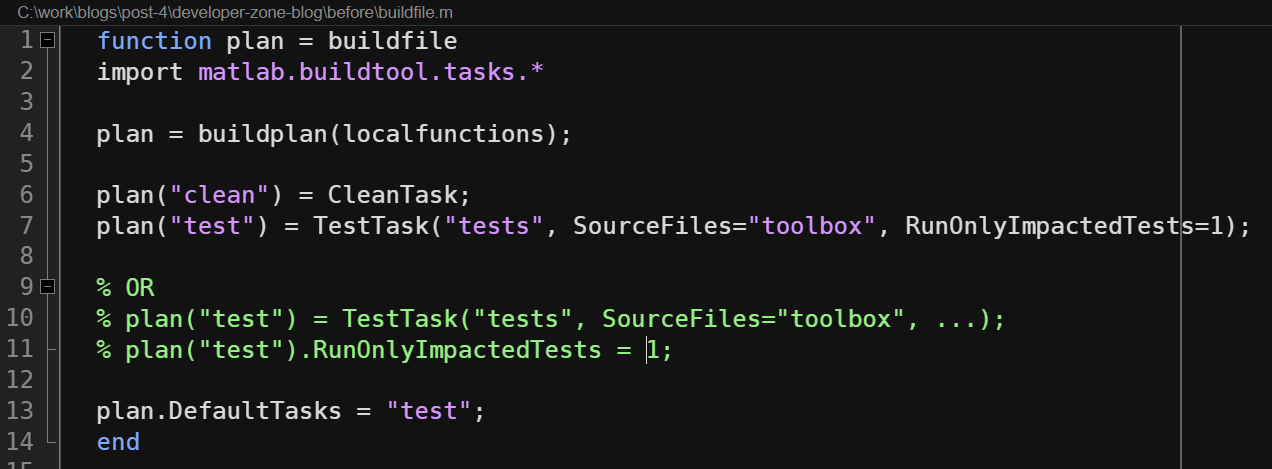Click line number 7 in the gutter
1272x469 pixels.
[x=26, y=225]
